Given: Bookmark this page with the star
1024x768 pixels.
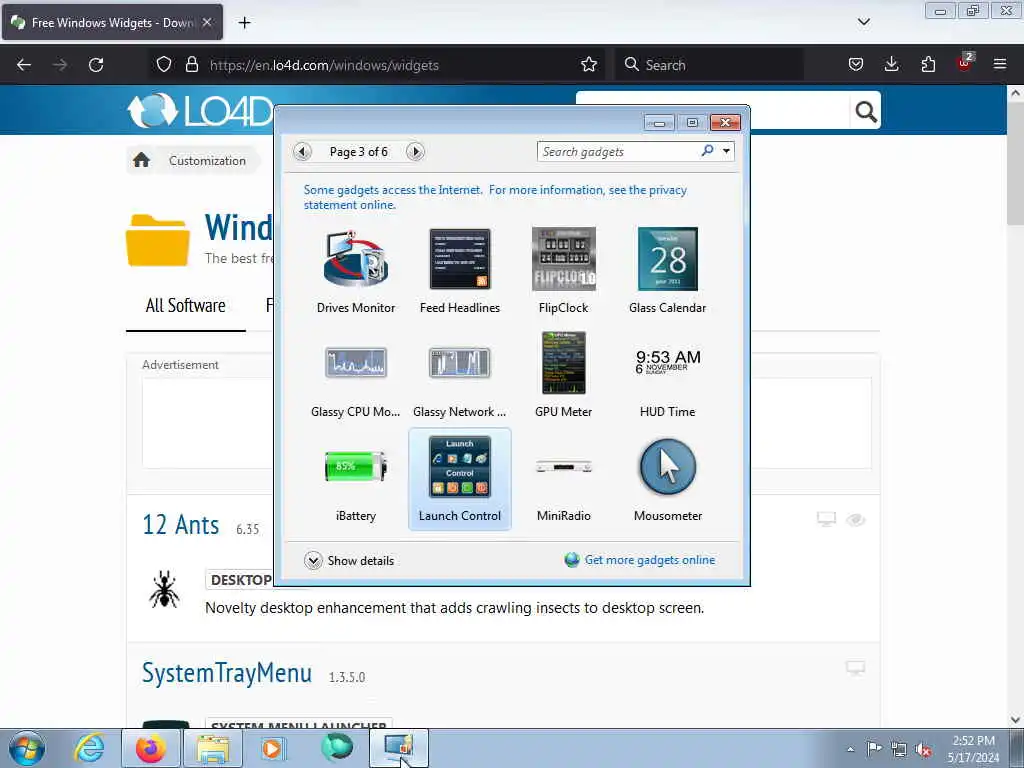Looking at the screenshot, I should (588, 65).
